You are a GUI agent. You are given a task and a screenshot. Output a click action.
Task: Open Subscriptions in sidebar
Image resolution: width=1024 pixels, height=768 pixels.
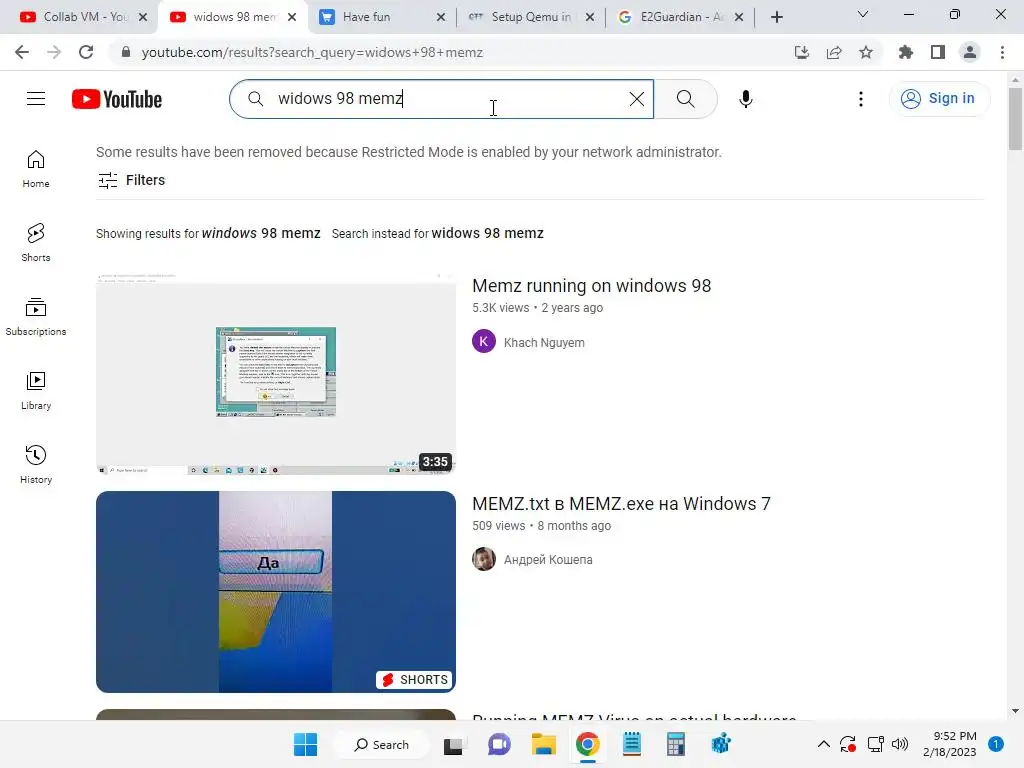(x=36, y=317)
